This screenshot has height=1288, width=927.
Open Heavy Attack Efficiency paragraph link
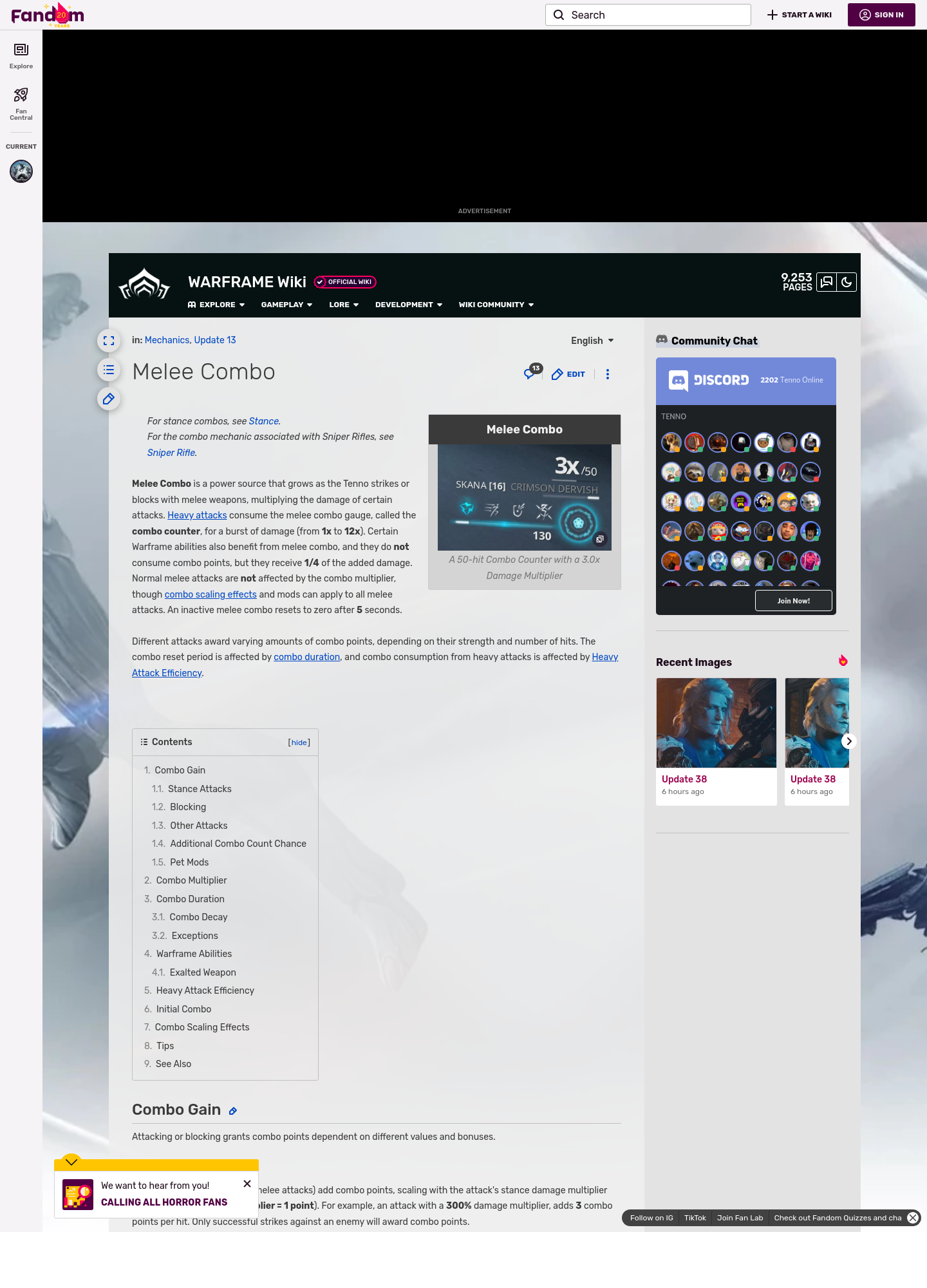(x=375, y=665)
